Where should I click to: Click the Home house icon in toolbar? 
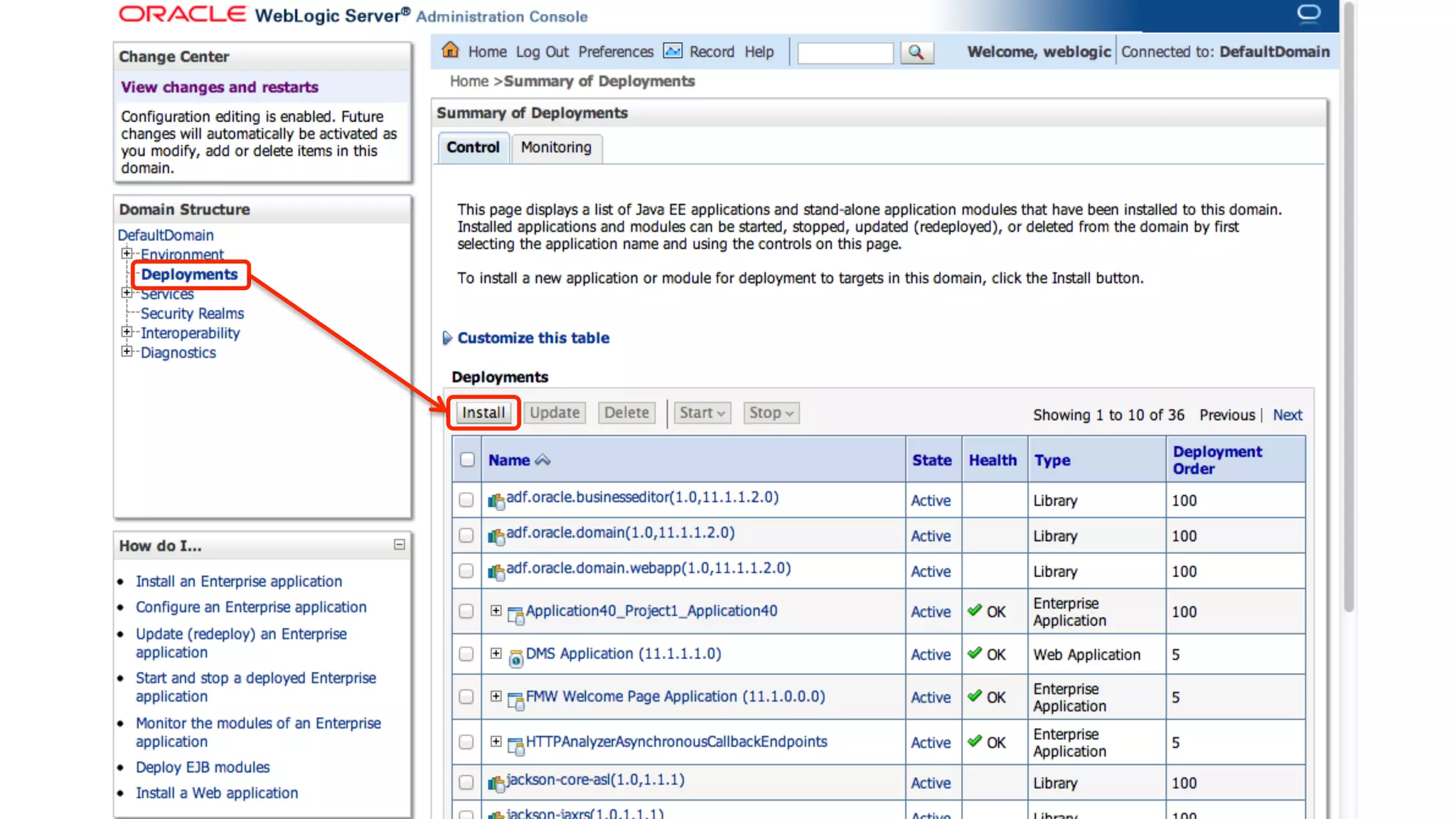tap(450, 50)
